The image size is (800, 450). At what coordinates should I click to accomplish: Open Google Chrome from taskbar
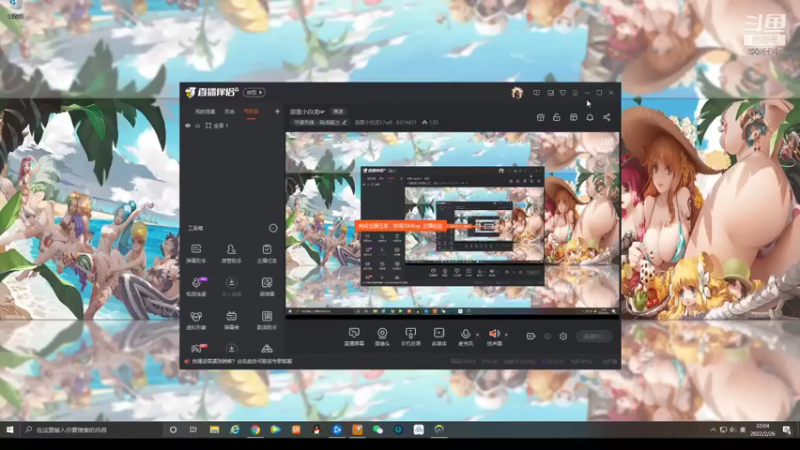pos(255,430)
